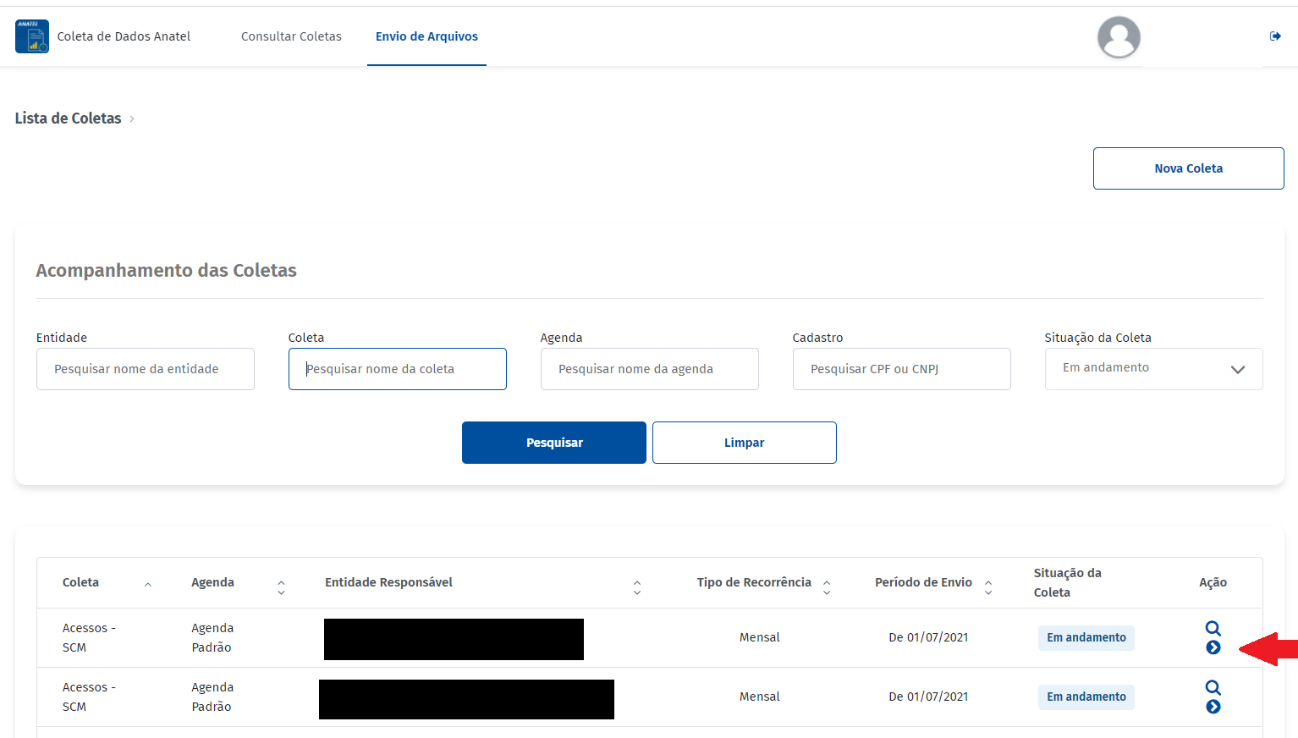Sort table by Agenda column arrows
The image size is (1298, 738).
click(281, 587)
